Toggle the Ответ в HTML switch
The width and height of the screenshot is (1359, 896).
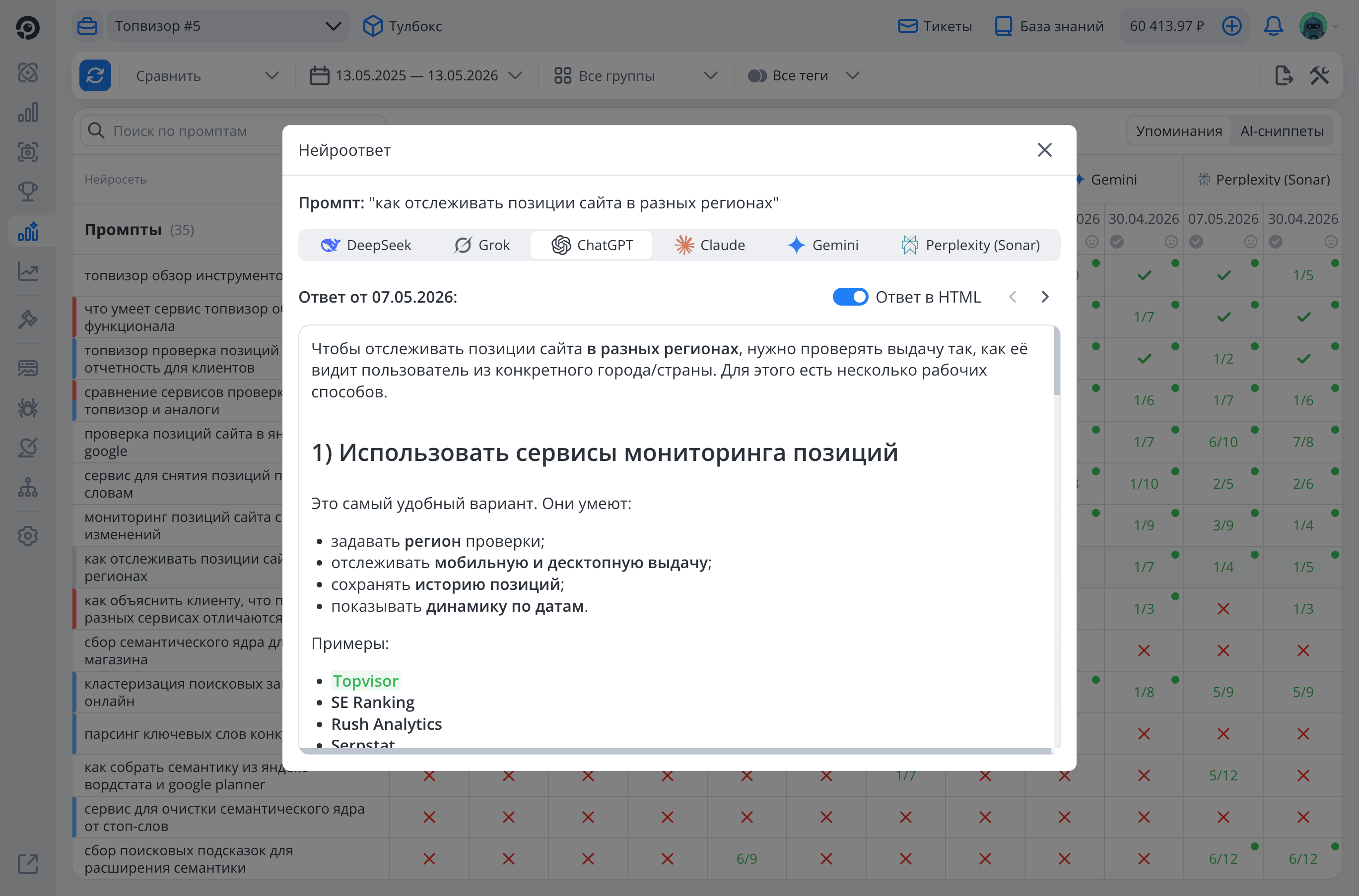coord(850,297)
